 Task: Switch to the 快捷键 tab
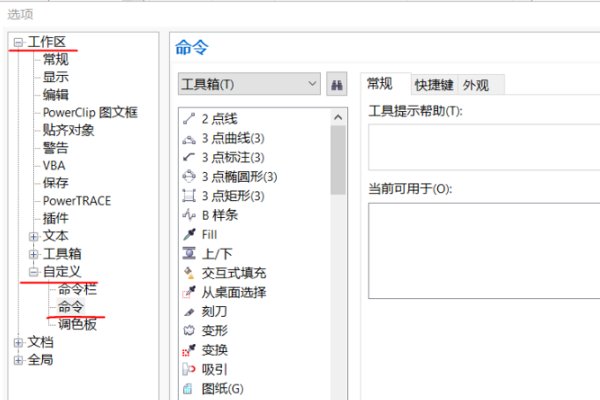pos(434,85)
